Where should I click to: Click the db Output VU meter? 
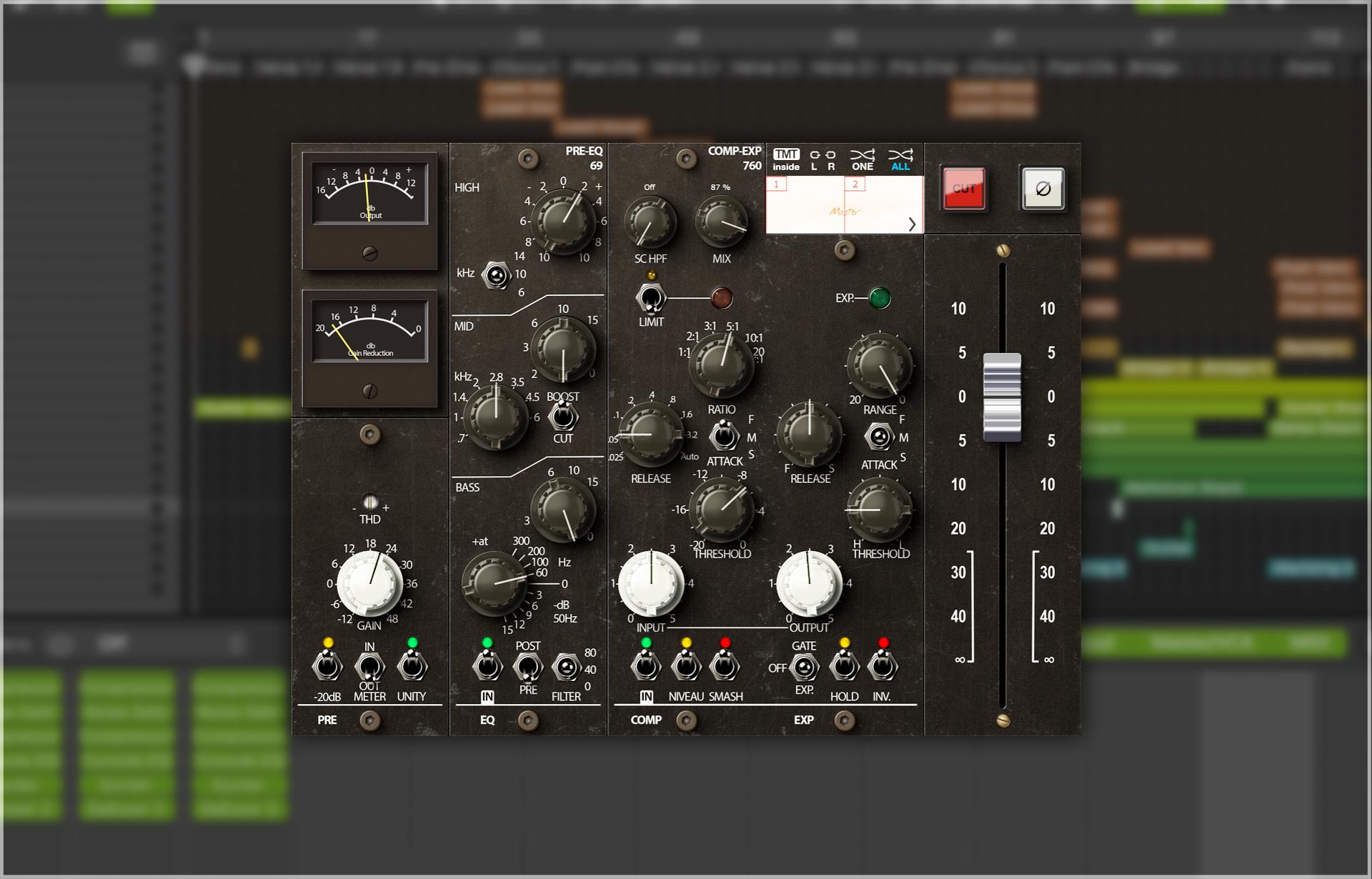click(369, 193)
